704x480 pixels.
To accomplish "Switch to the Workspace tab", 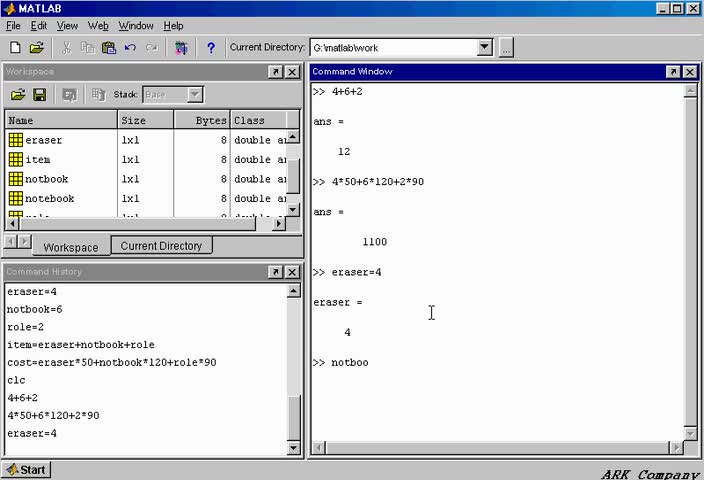I will [71, 247].
